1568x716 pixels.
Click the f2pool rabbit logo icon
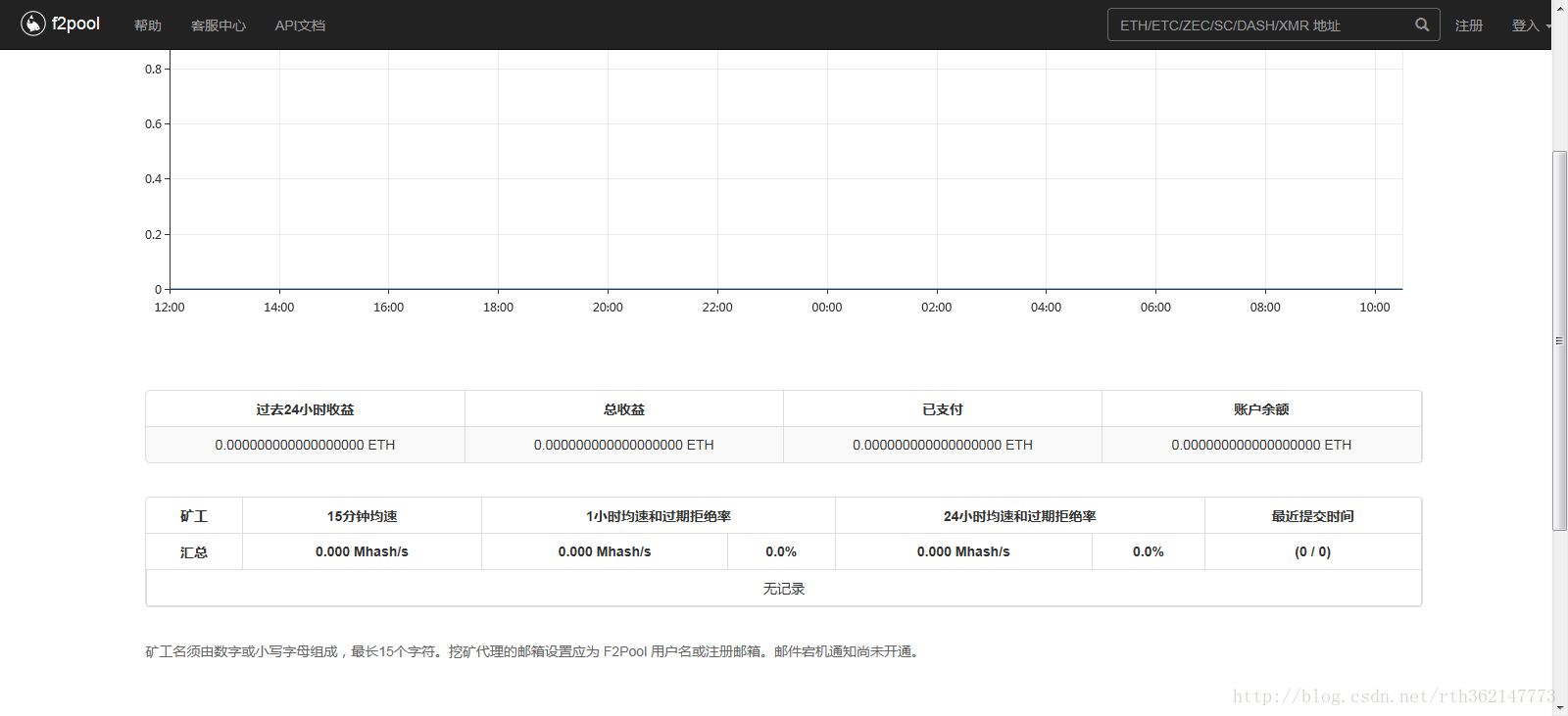pyautogui.click(x=33, y=24)
